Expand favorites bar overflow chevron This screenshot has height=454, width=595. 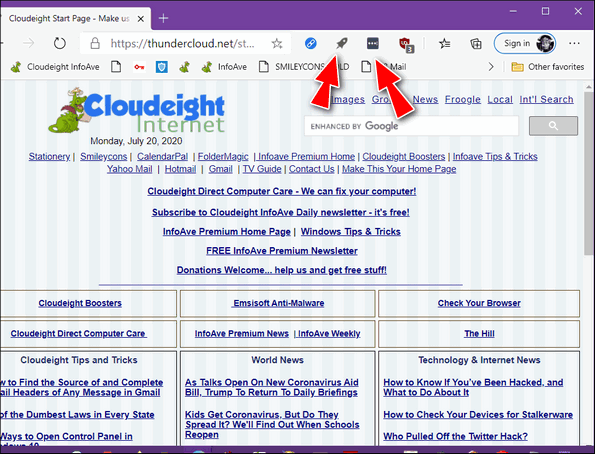(x=491, y=67)
